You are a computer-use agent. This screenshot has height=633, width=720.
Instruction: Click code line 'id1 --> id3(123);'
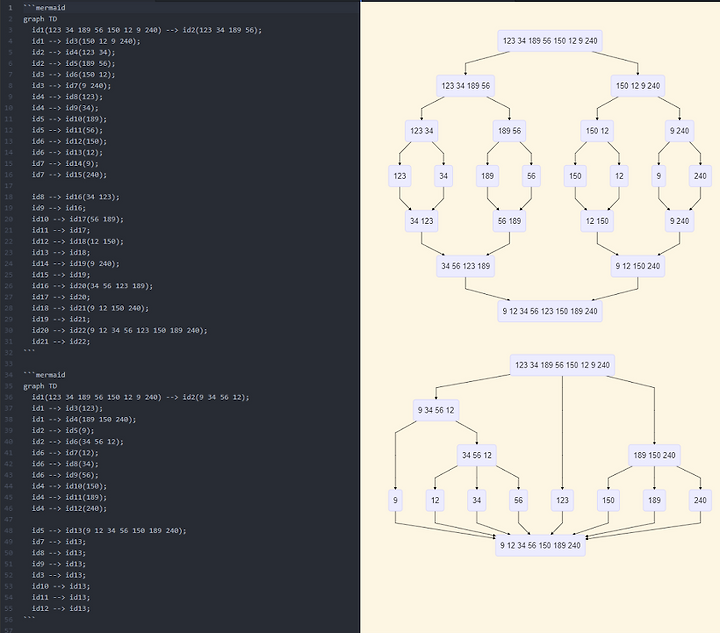tap(67, 408)
